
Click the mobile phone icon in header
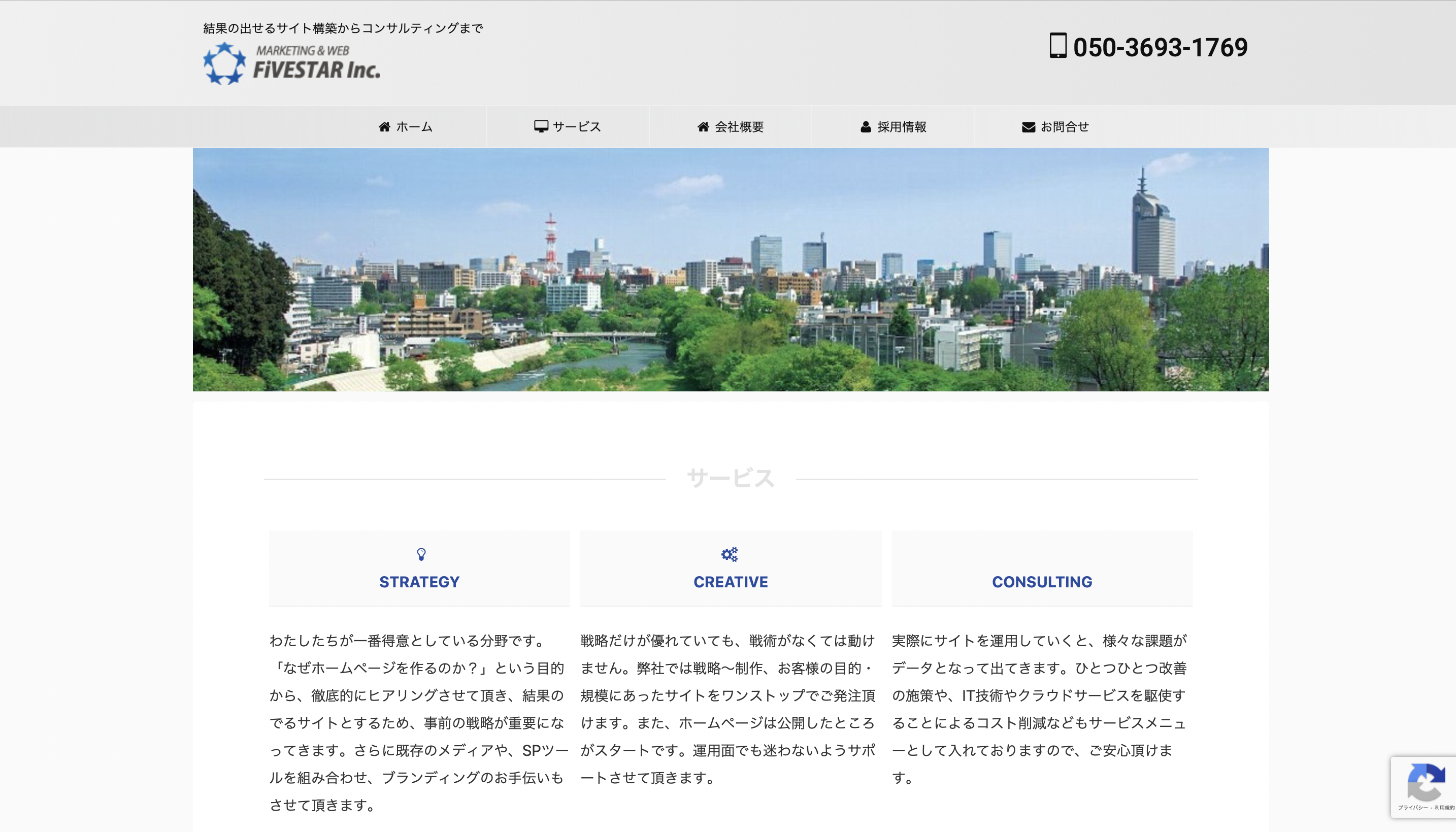1057,46
